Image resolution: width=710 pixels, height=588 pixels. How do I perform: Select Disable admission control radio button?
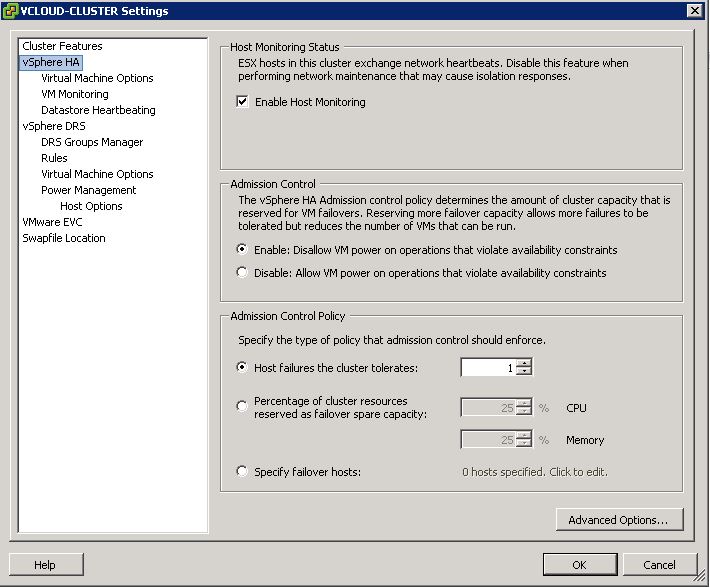coord(242,272)
